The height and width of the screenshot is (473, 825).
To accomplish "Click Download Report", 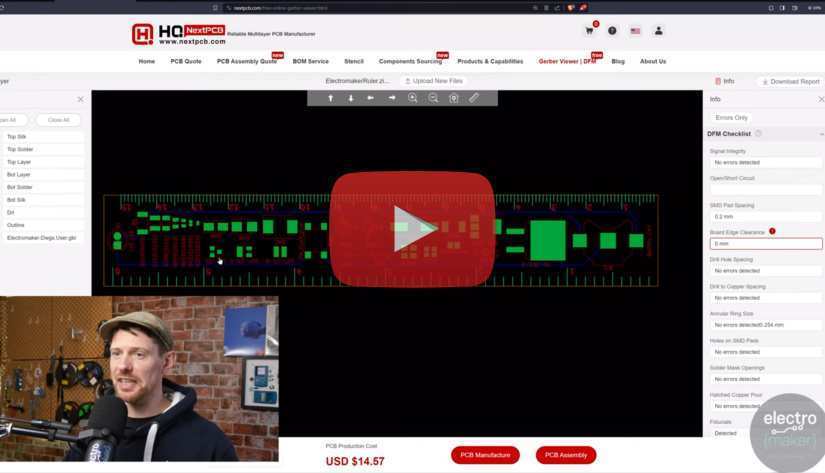I will 791,82.
